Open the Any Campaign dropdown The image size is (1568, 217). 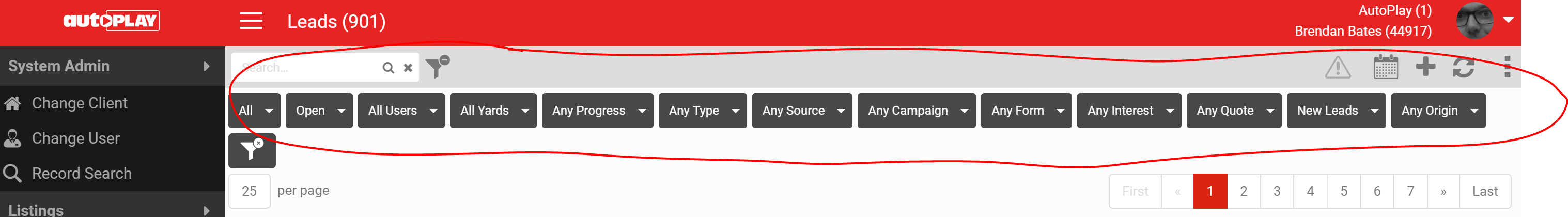pyautogui.click(x=916, y=111)
